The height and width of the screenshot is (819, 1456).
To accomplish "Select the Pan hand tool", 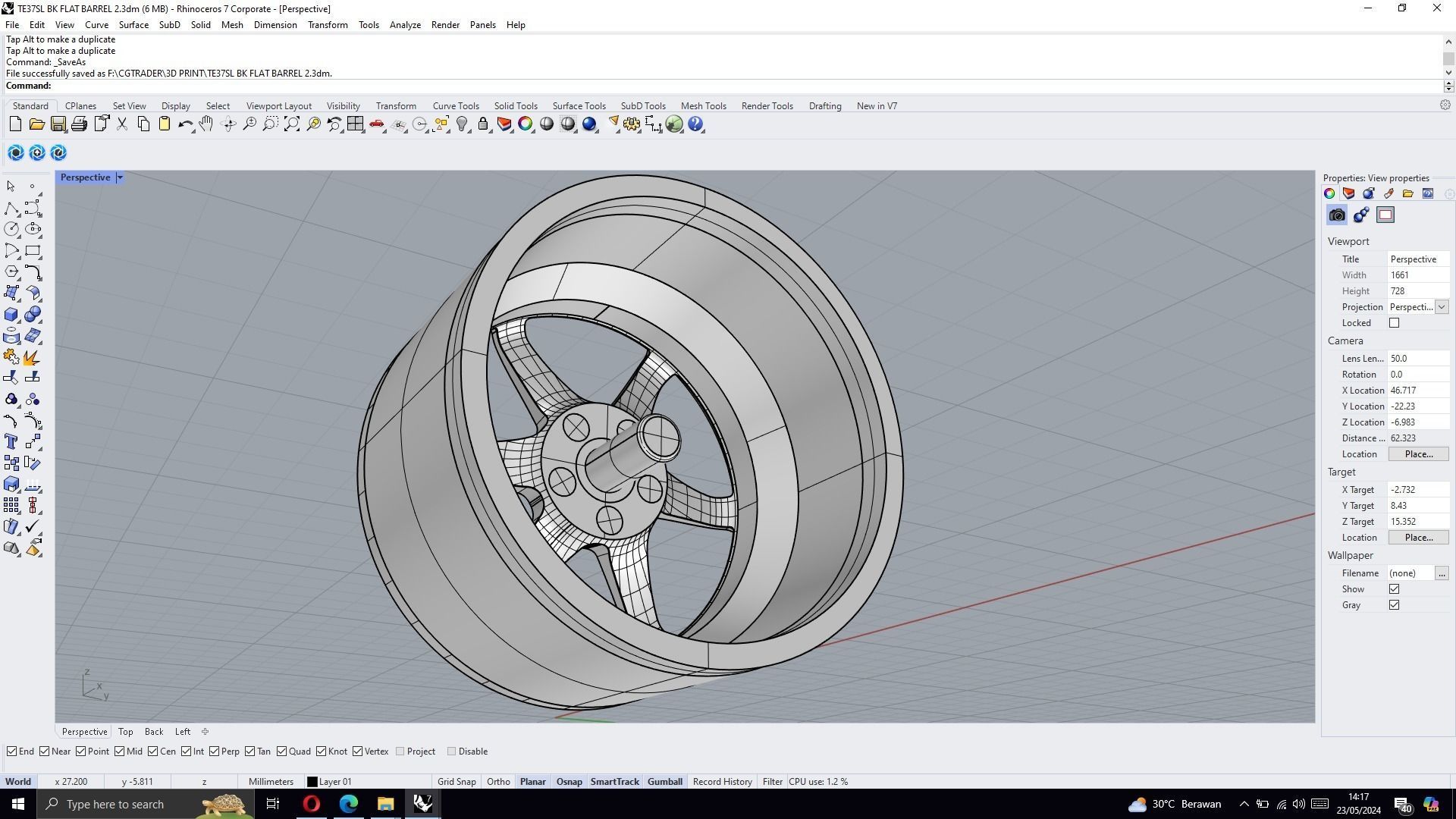I will 206,124.
